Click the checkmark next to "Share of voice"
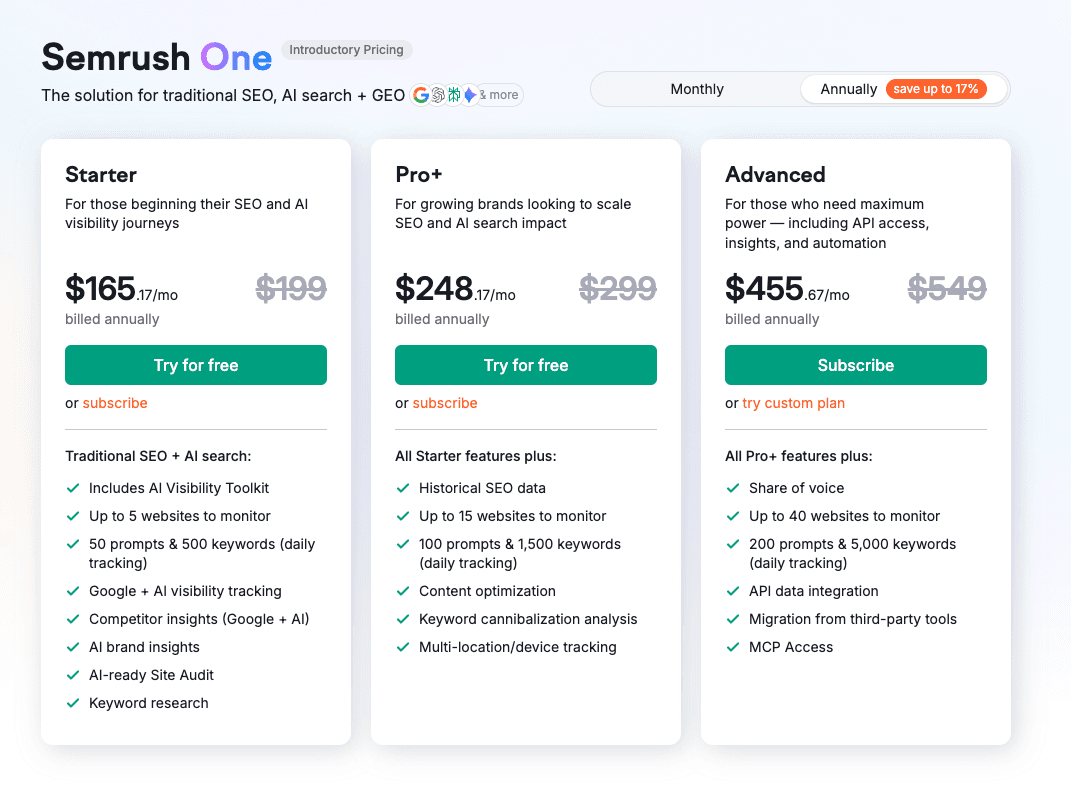 (x=732, y=488)
